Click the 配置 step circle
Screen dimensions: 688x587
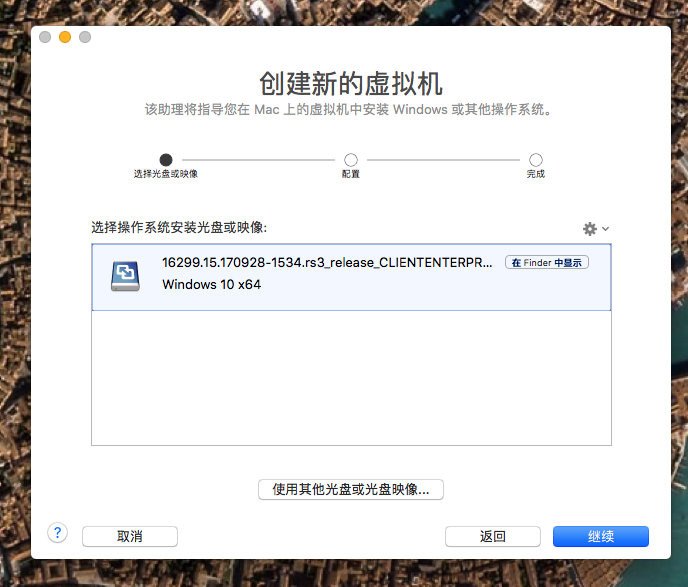coord(351,159)
